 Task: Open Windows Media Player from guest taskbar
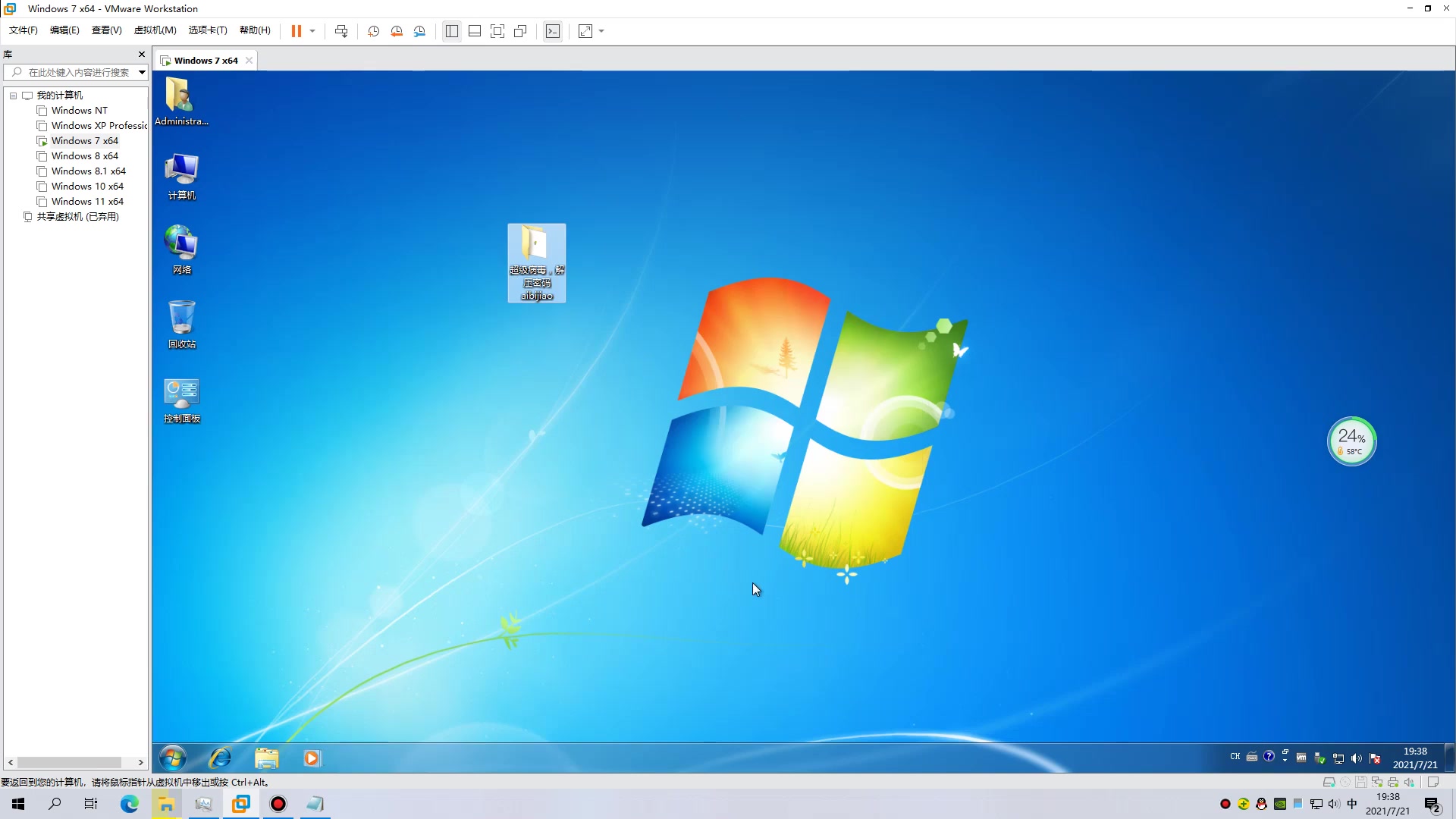click(312, 758)
